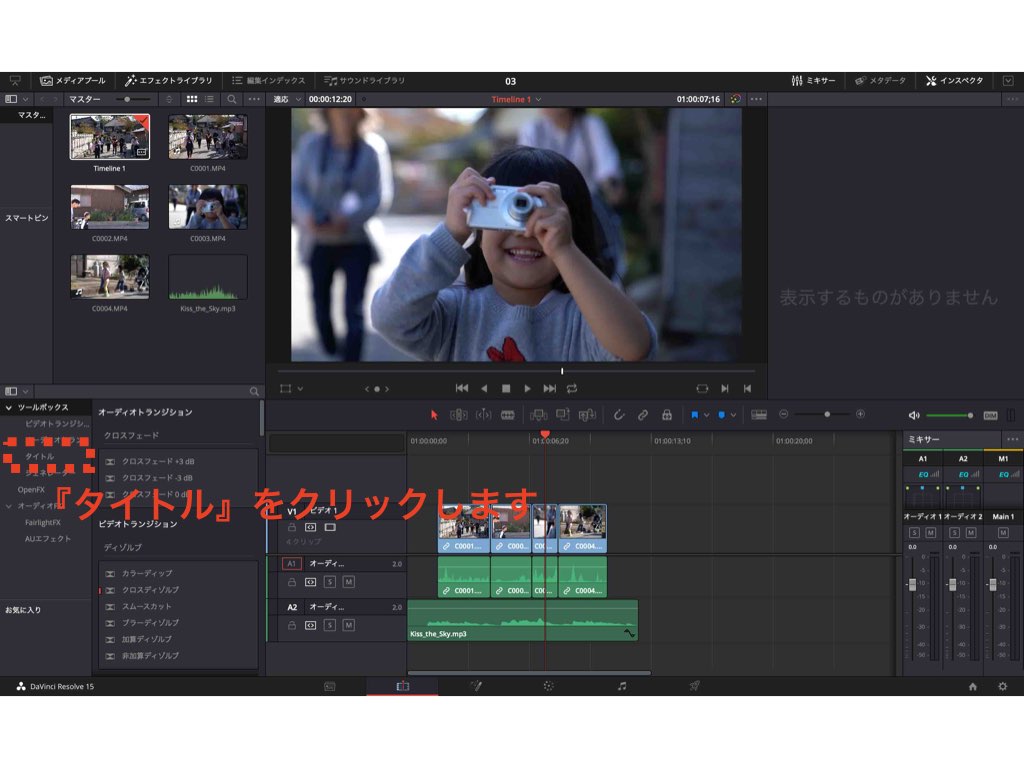
Task: Toggle the DIM audio button
Action: coord(991,415)
